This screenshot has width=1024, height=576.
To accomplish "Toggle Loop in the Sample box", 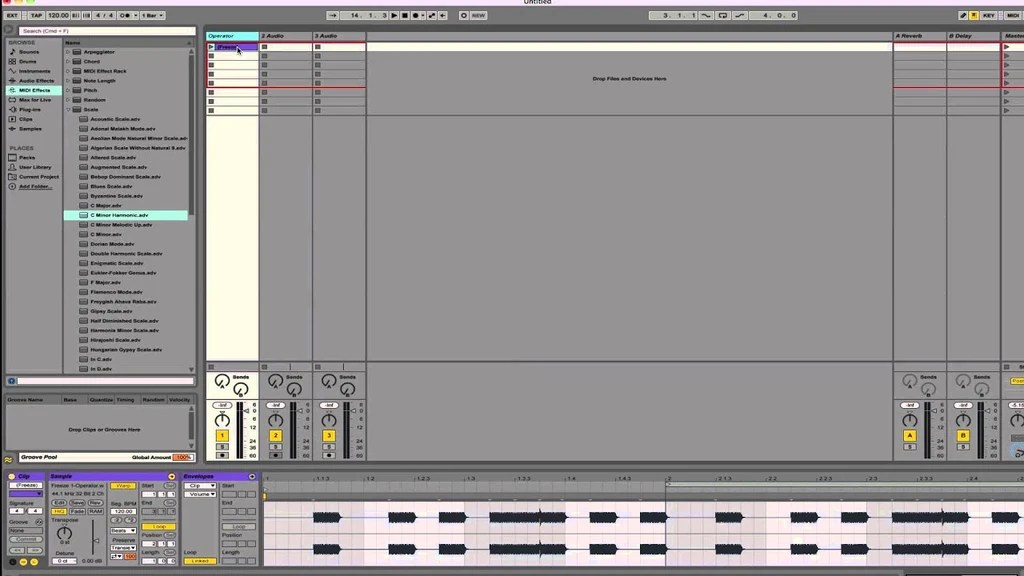I will coord(158,527).
